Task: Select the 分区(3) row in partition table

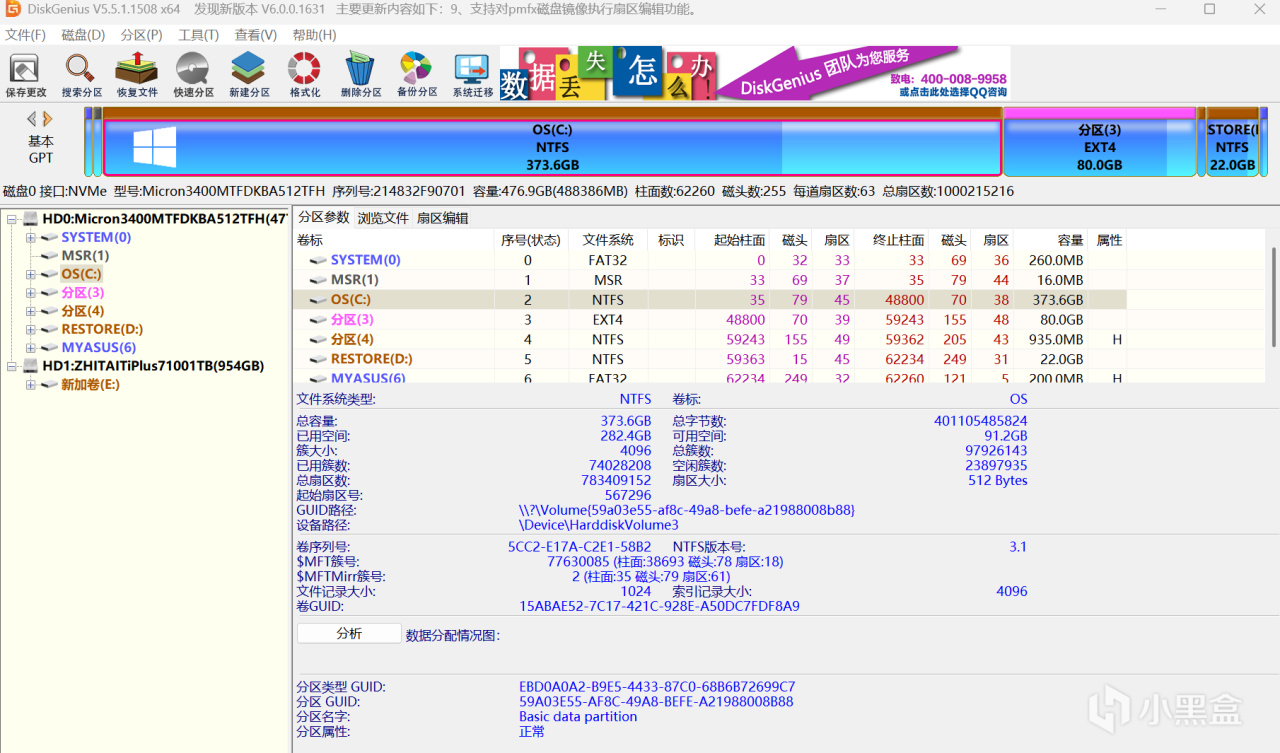Action: click(710, 320)
